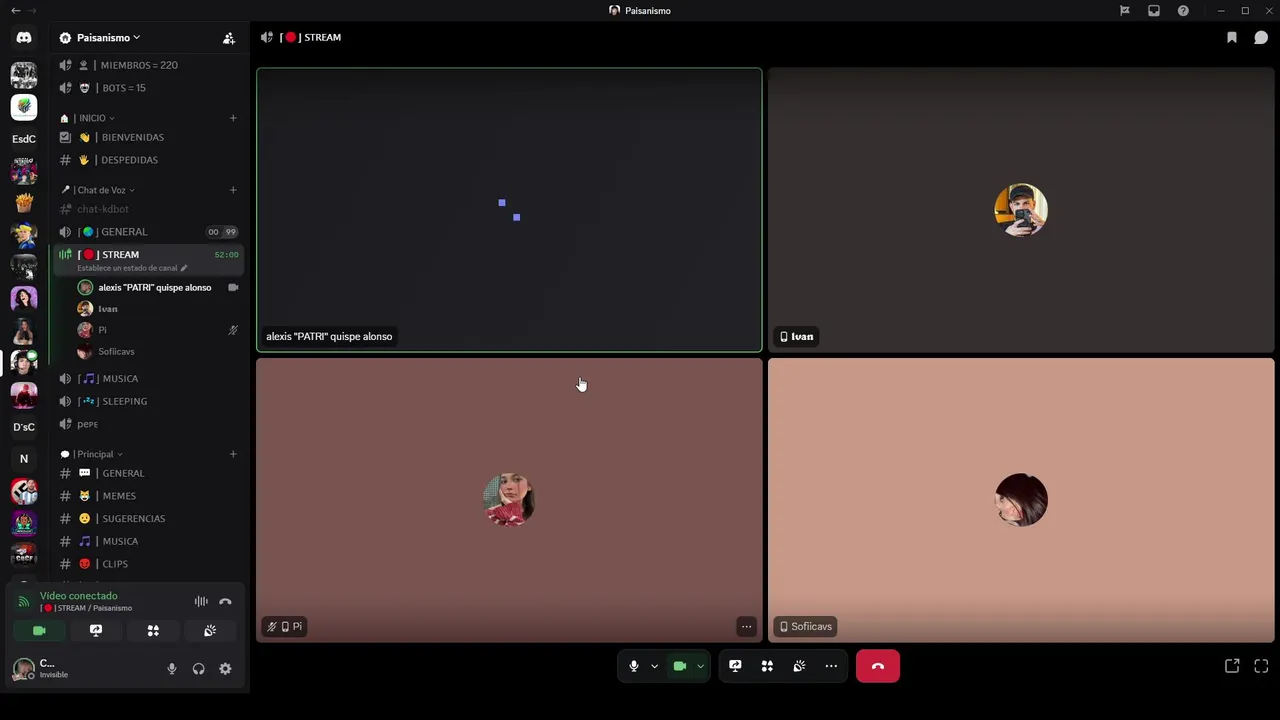
Task: Join the MUSICA voice channel
Action: click(x=148, y=379)
